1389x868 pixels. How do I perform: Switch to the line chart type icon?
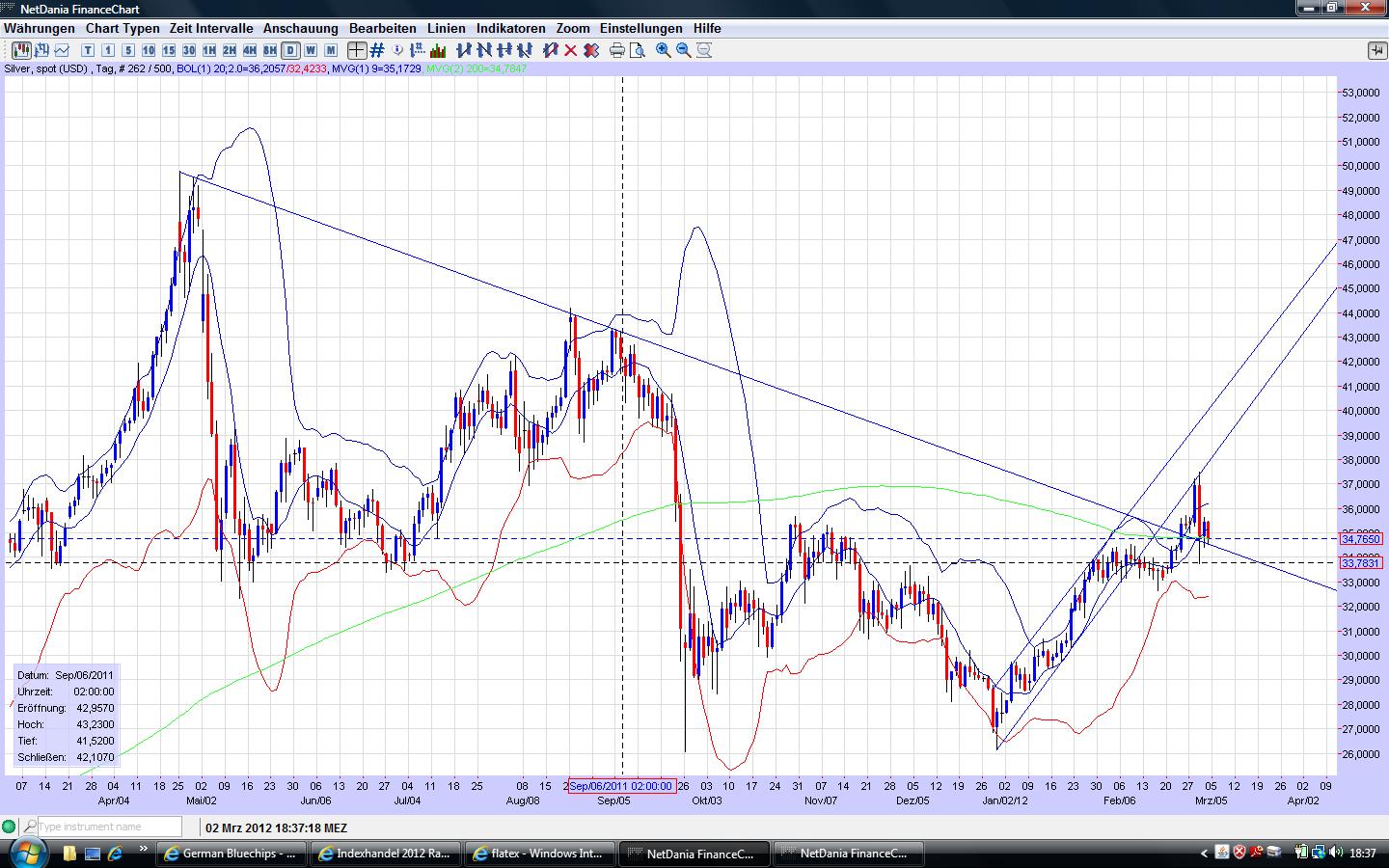coord(62,50)
